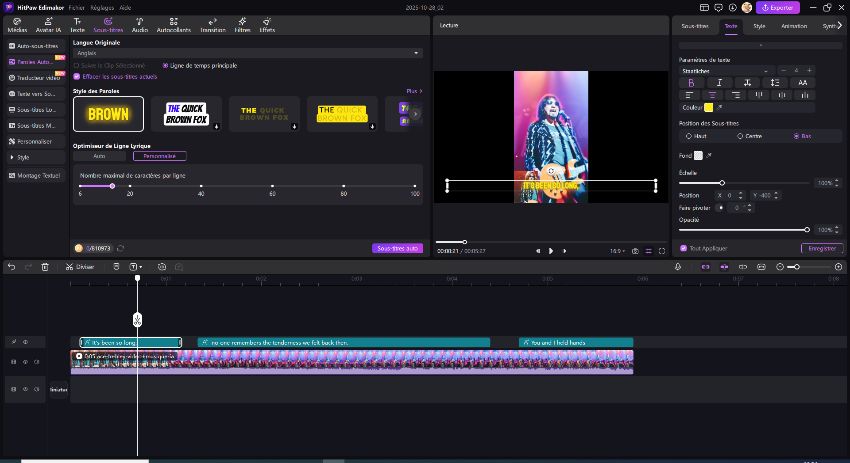This screenshot has width=850, height=463.
Task: Uncheck Effacer les sous-titres actuels
Action: point(76,76)
